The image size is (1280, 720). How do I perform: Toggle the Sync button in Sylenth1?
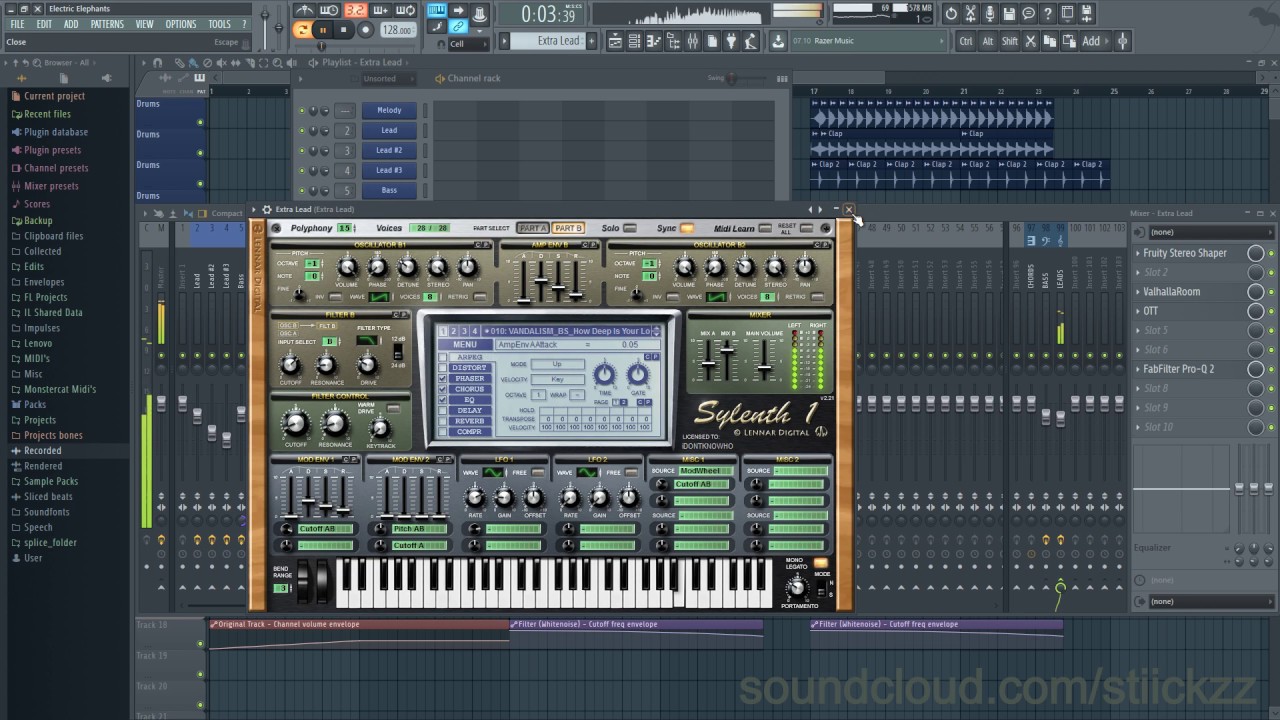[x=687, y=228]
